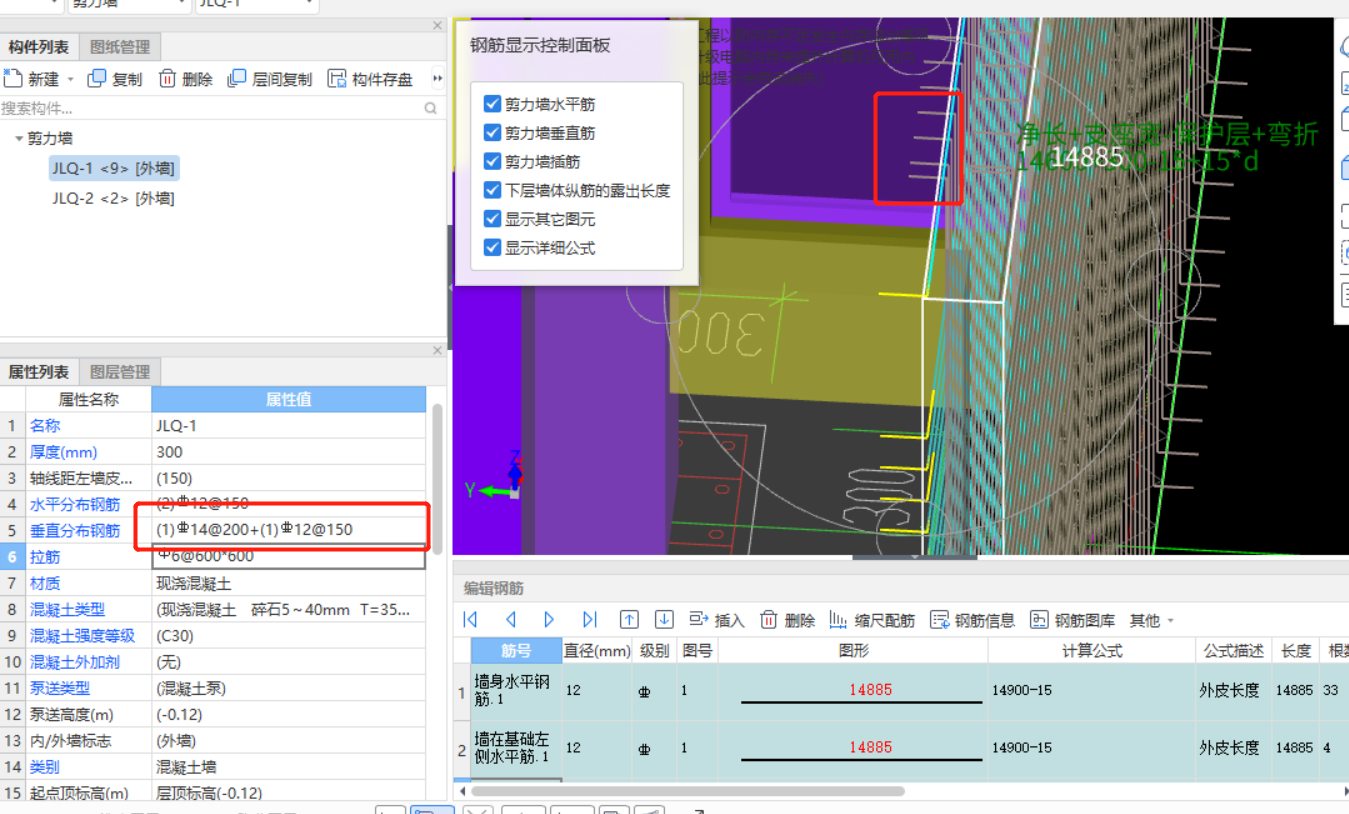Image resolution: width=1349 pixels, height=814 pixels.
Task: Open the JLQ-1 component name dropdown
Action: coord(309,4)
